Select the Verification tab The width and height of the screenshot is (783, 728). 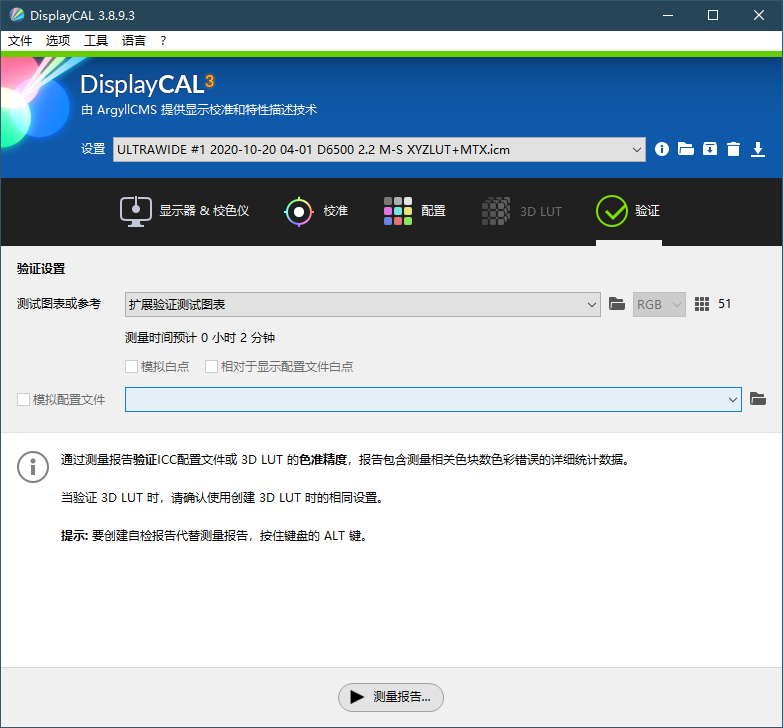point(628,211)
